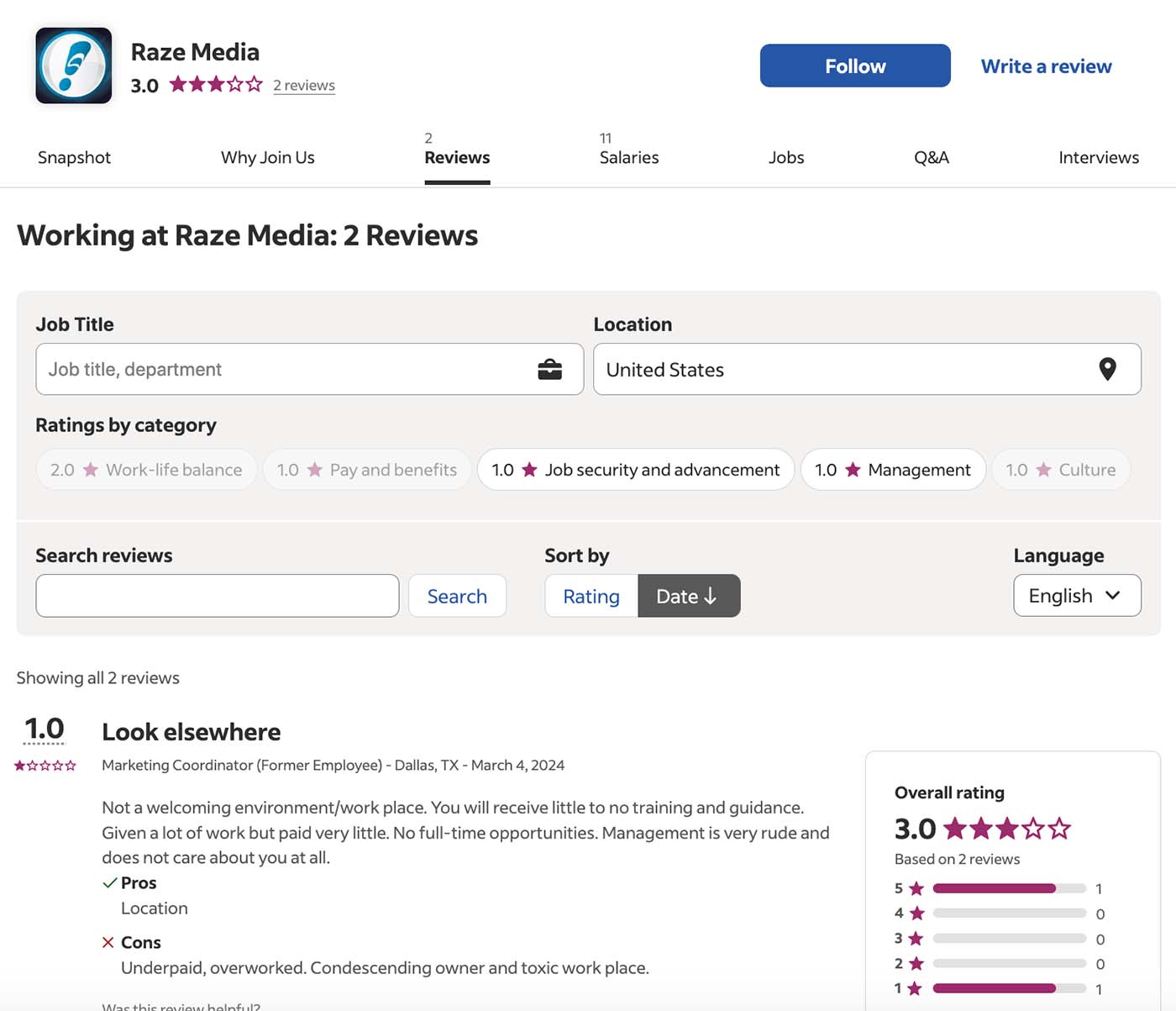Click the Marketing Coordinator review byline
1176x1011 pixels.
(x=333, y=766)
